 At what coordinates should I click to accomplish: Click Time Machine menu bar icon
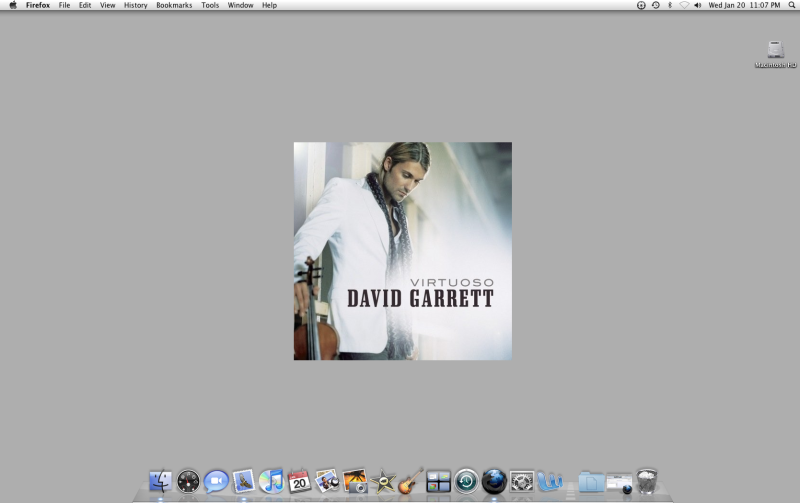pos(656,5)
